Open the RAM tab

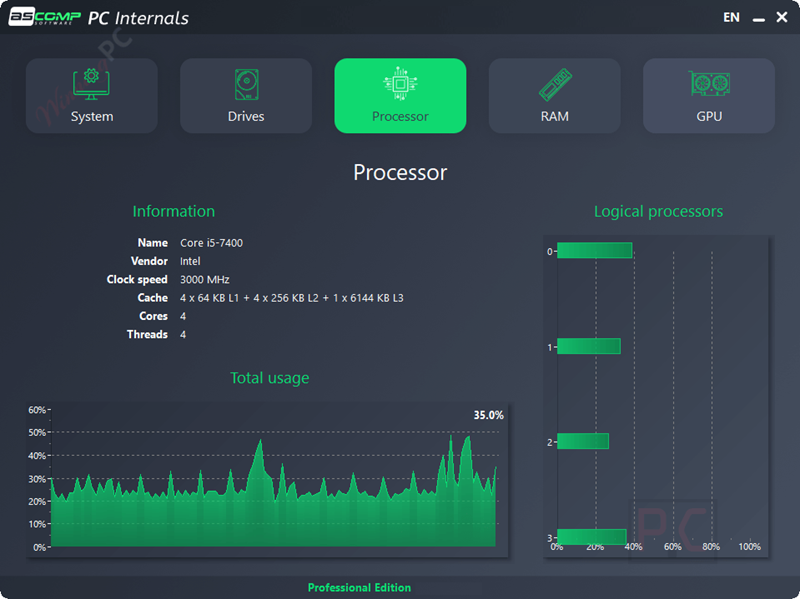[x=555, y=95]
